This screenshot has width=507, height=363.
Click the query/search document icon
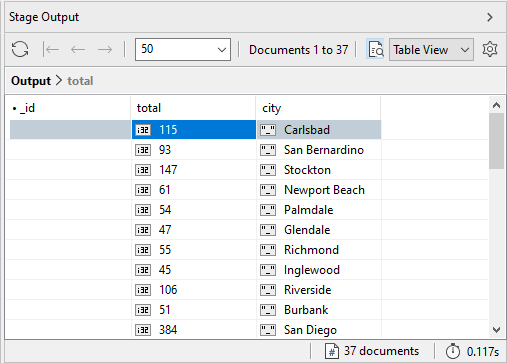pyautogui.click(x=376, y=49)
